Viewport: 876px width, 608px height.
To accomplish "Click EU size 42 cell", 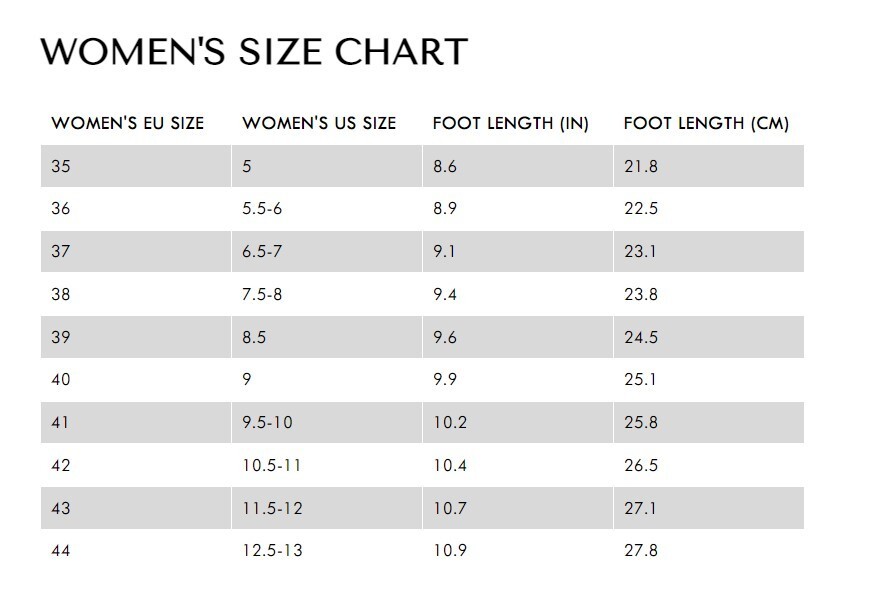I will (x=136, y=465).
